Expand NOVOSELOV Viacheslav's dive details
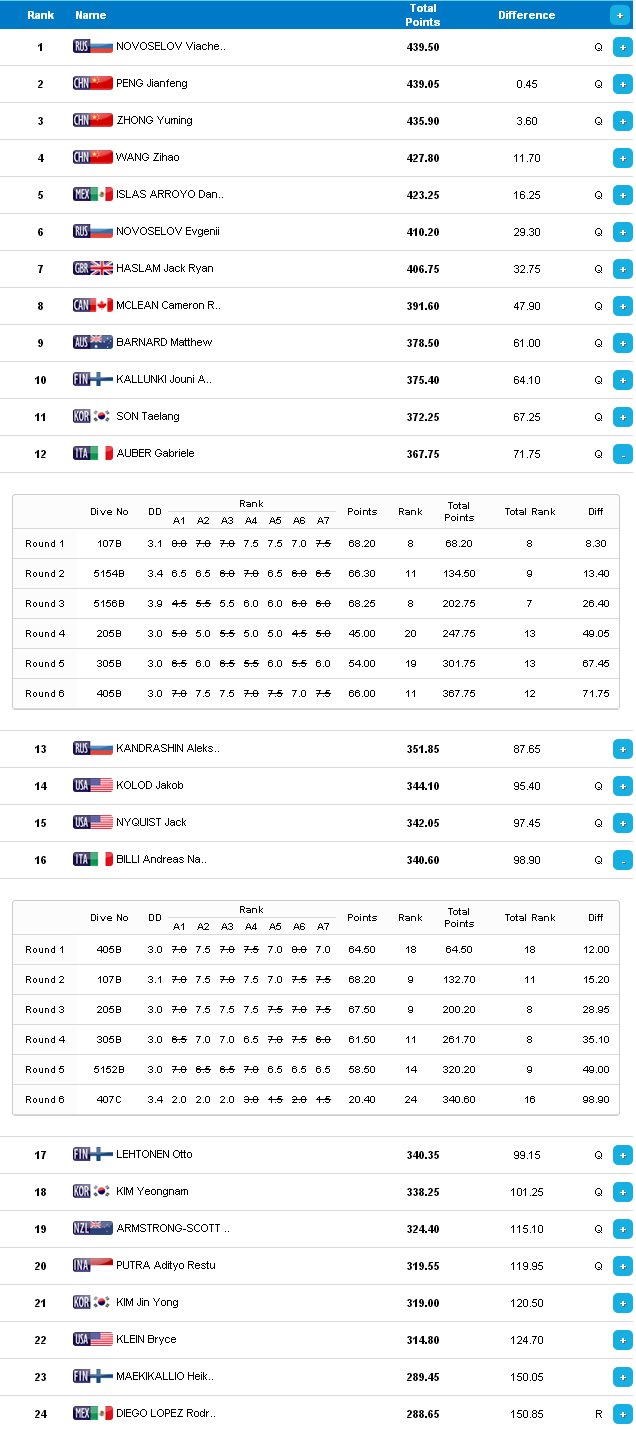Viewport: 636px width, 1430px height. [622, 47]
